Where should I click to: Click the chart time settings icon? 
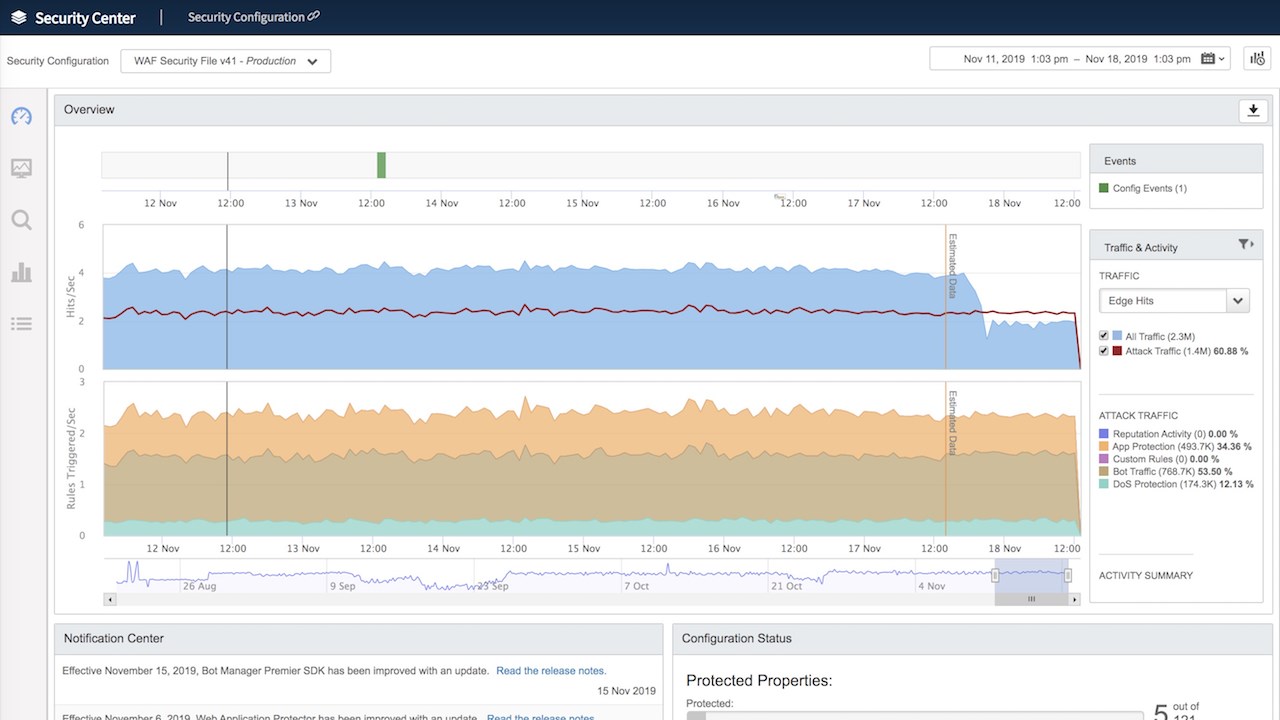(1256, 59)
